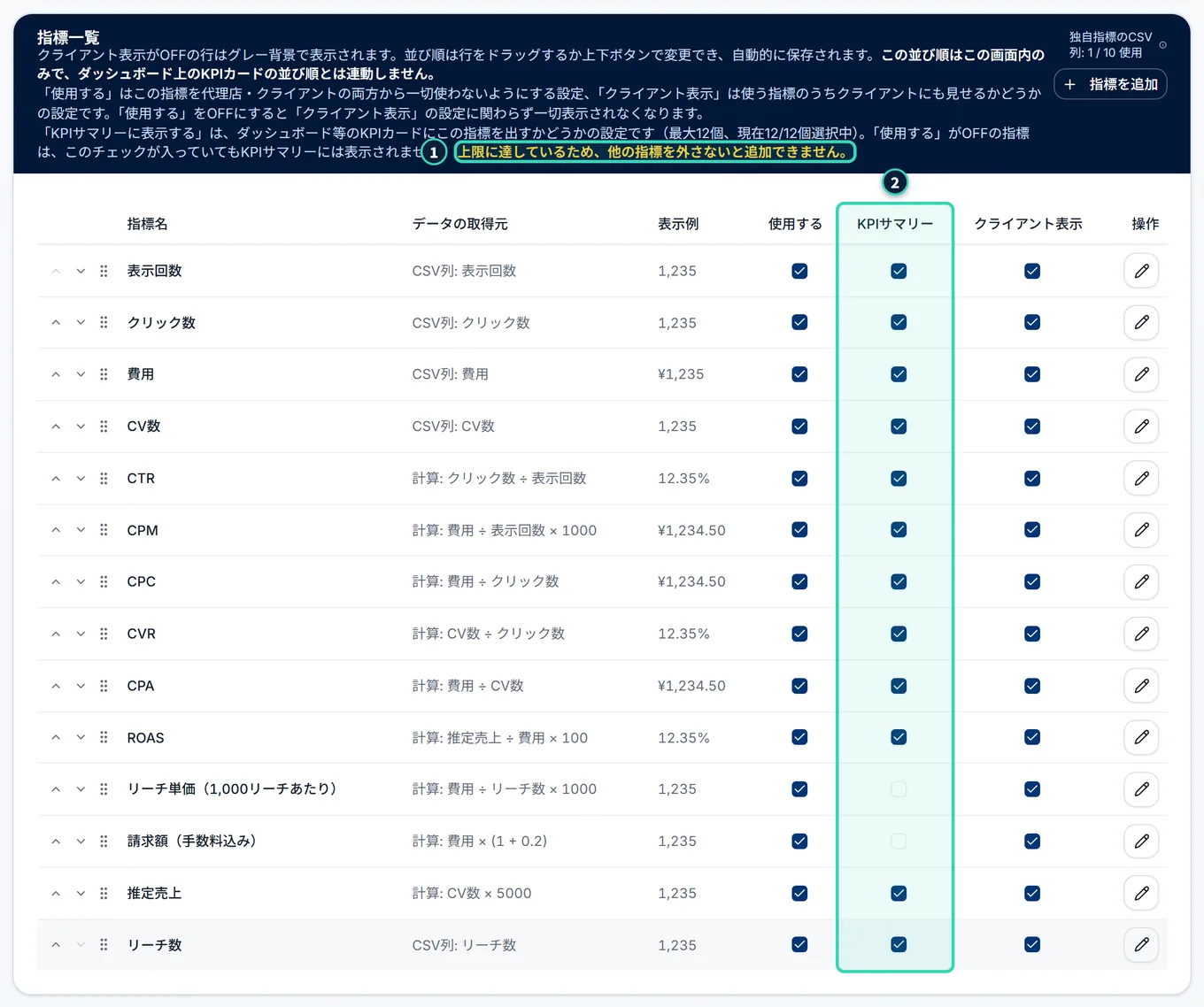Move CPA row up
This screenshot has height=1007, width=1204.
click(56, 686)
